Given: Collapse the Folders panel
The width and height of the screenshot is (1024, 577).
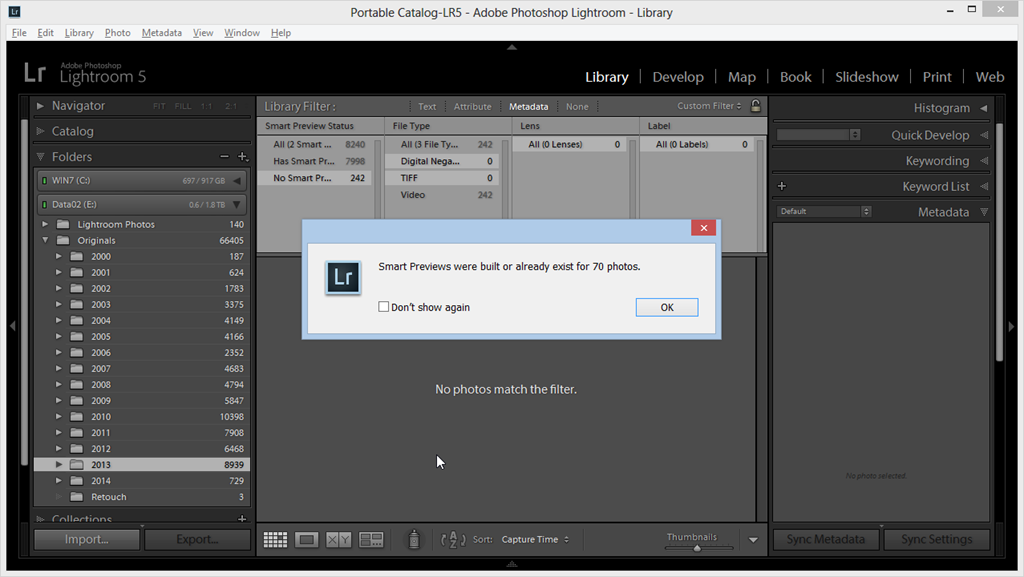Looking at the screenshot, I should click(x=40, y=157).
